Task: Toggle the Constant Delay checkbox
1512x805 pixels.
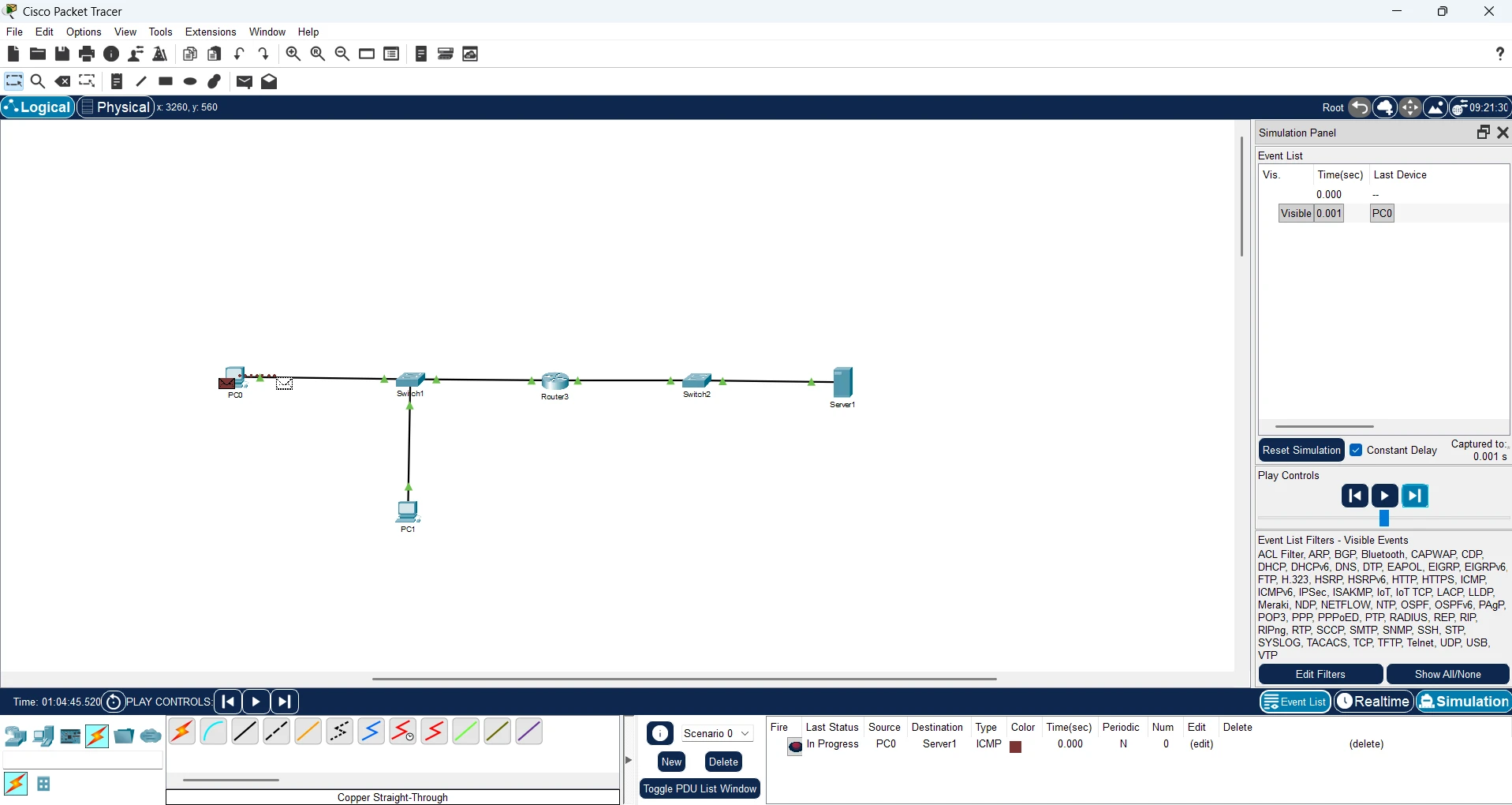Action: [x=1356, y=450]
